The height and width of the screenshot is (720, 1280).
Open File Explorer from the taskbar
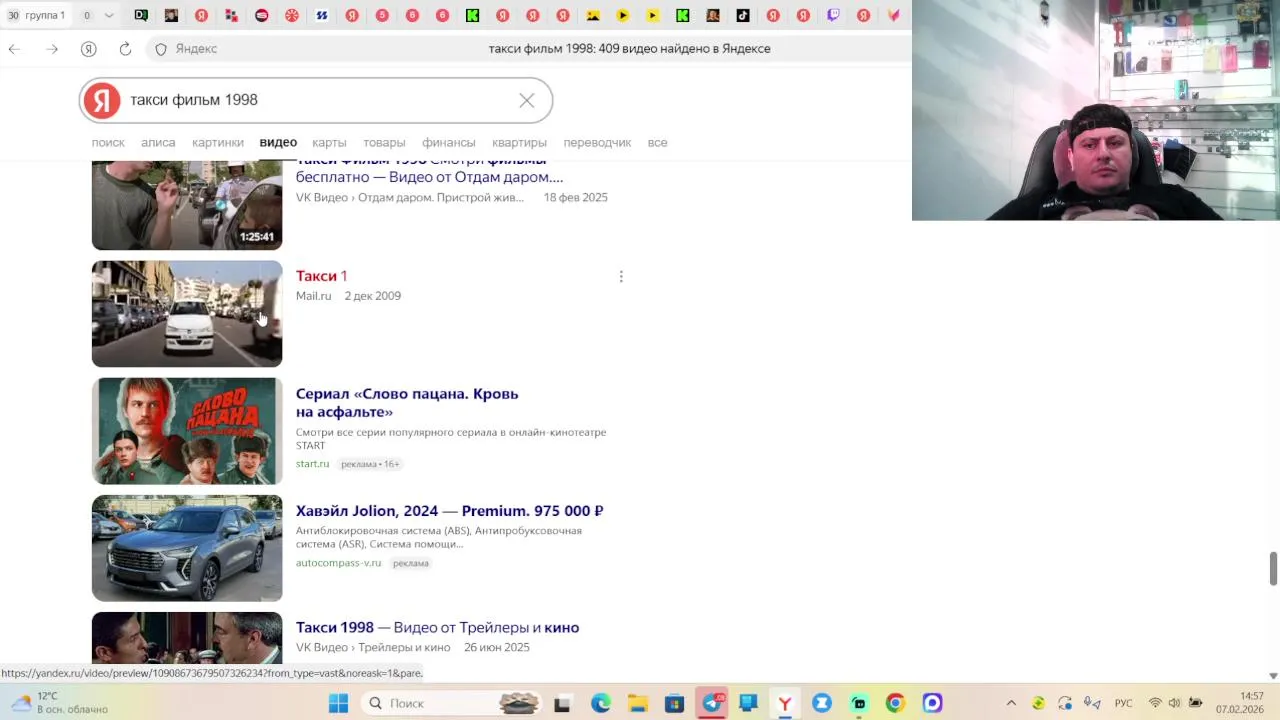(x=637, y=703)
